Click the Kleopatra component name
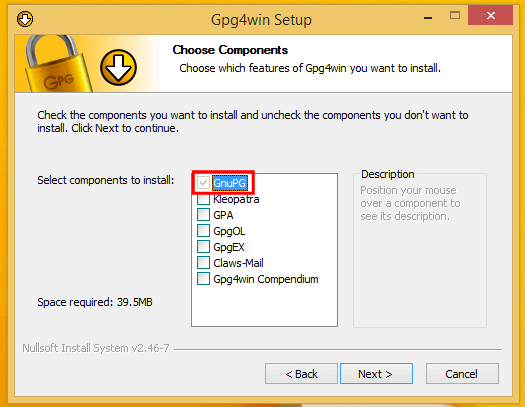 tap(236, 199)
